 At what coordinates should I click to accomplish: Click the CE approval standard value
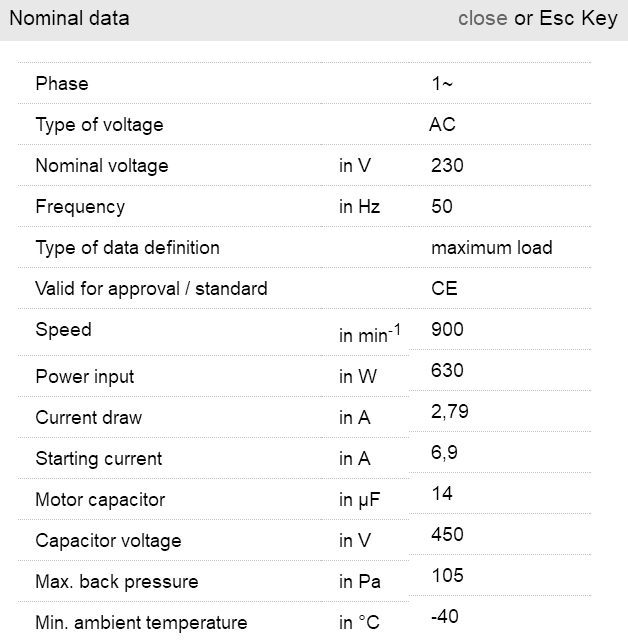444,289
